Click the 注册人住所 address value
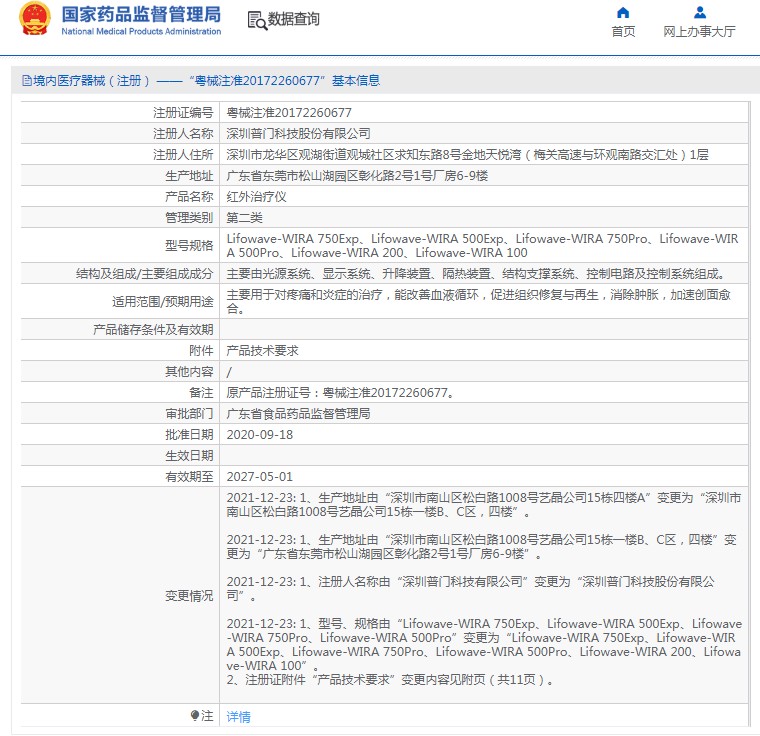The height and width of the screenshot is (736, 760). click(467, 155)
